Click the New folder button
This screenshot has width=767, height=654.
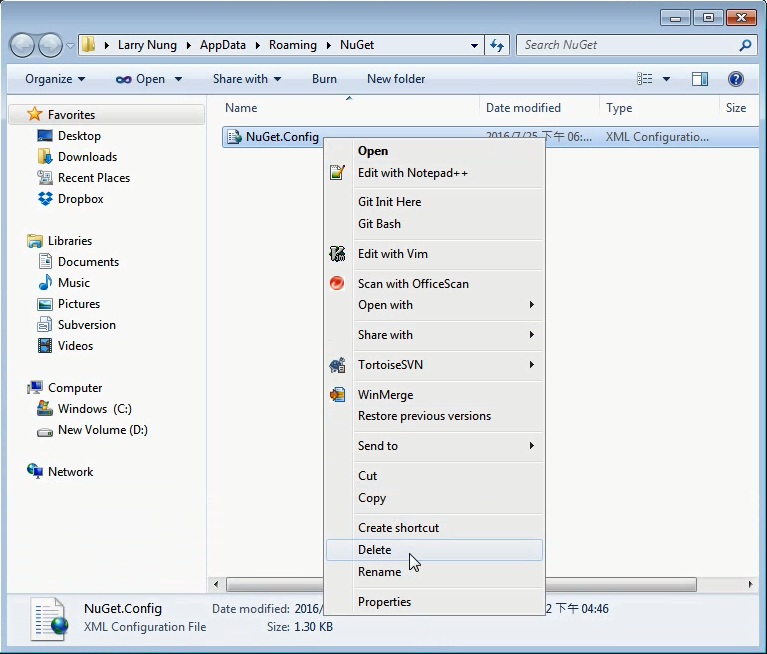click(396, 79)
